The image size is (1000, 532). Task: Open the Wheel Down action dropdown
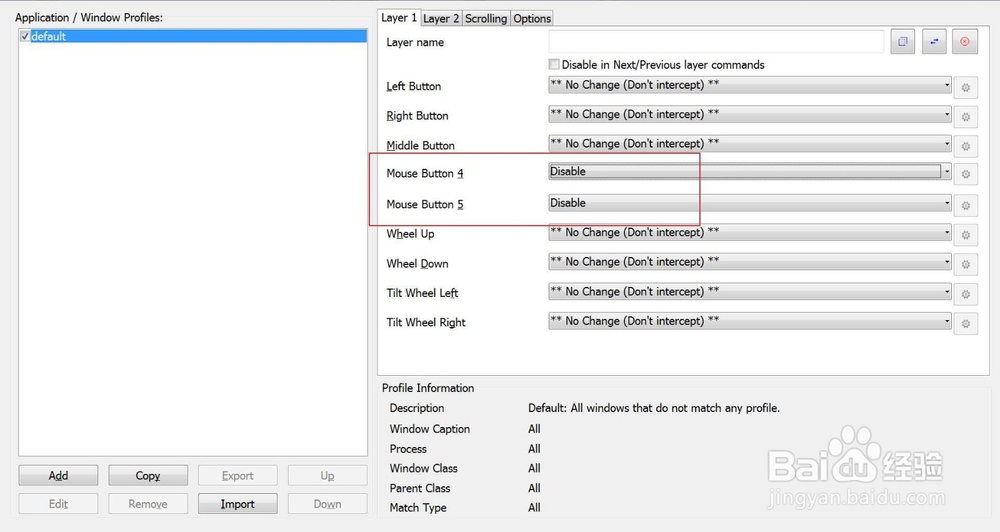(749, 262)
